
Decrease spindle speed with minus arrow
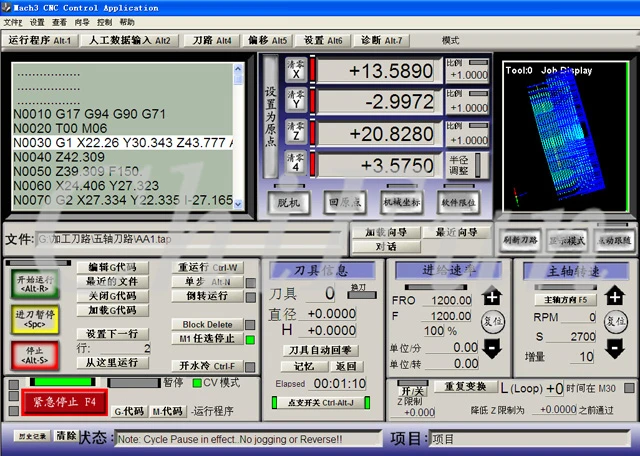[x=615, y=348]
